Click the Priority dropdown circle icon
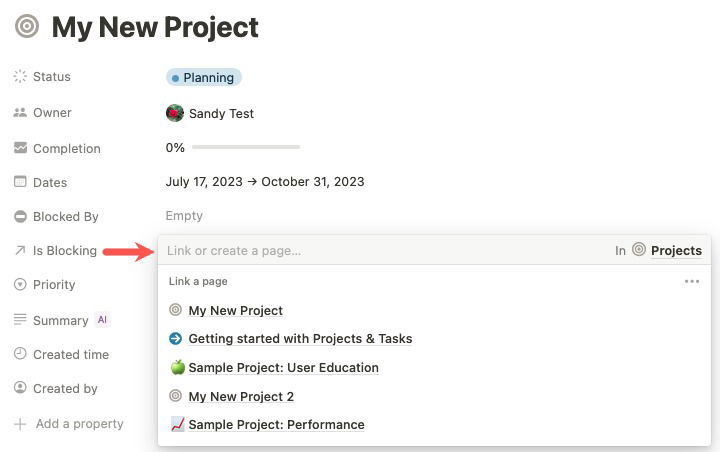Viewport: 720px width, 452px height. pyautogui.click(x=20, y=285)
